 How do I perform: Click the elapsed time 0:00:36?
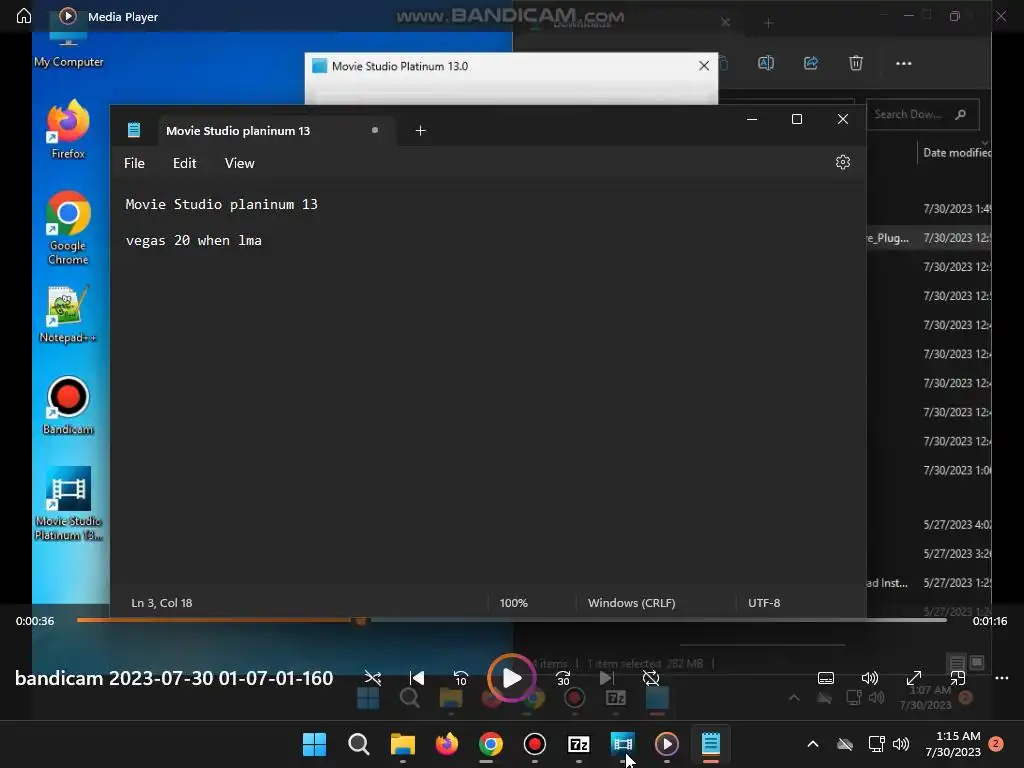click(x=35, y=621)
